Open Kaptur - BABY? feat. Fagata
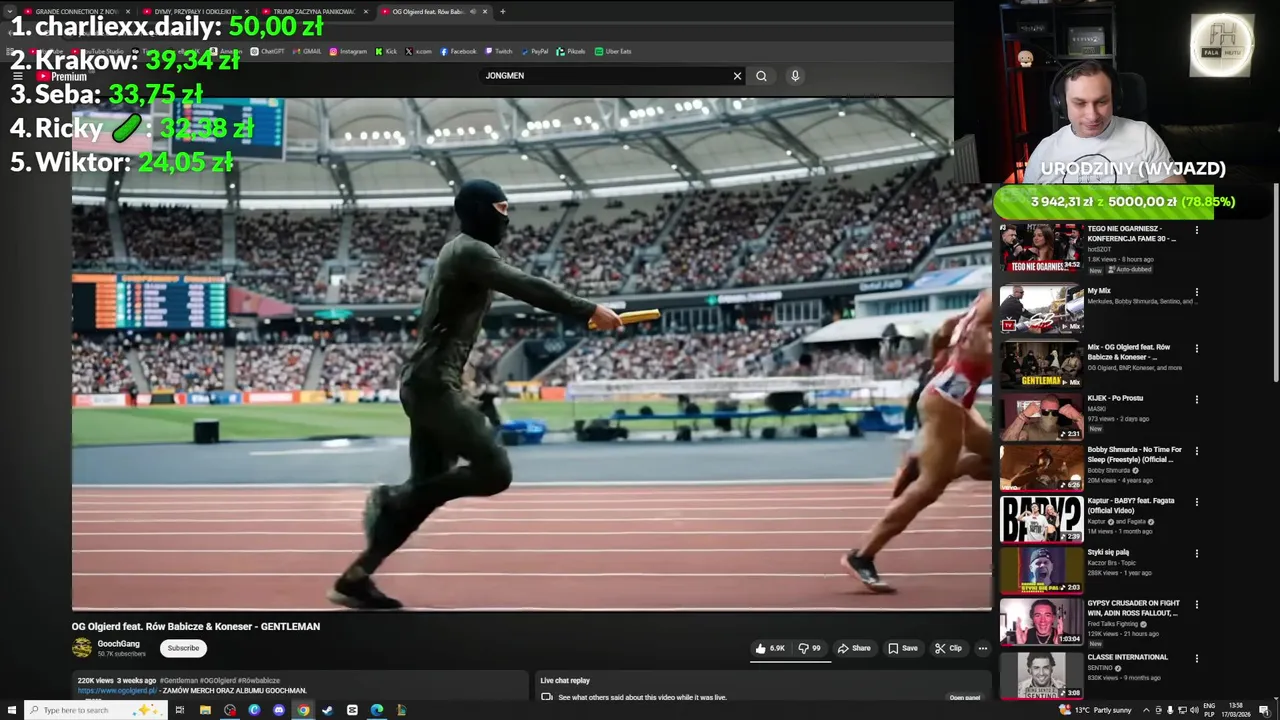 click(1041, 519)
